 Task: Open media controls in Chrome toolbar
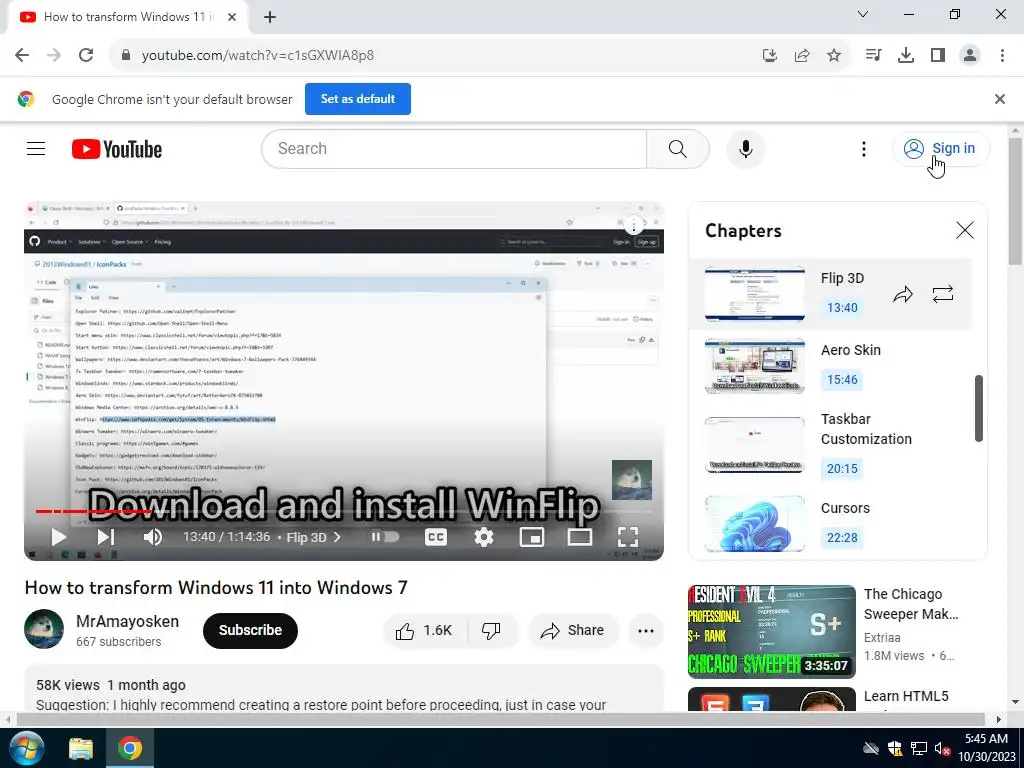pos(873,55)
